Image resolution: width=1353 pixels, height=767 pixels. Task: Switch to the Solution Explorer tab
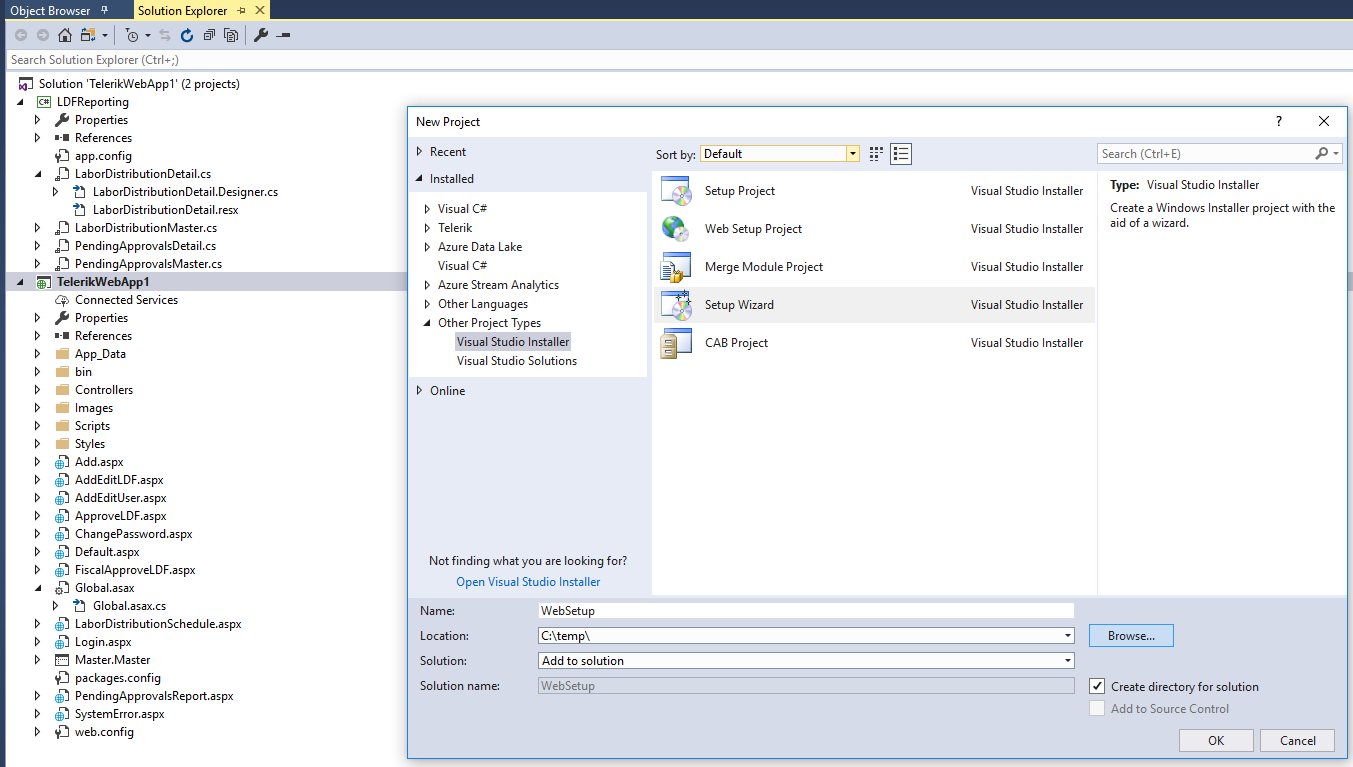point(182,11)
